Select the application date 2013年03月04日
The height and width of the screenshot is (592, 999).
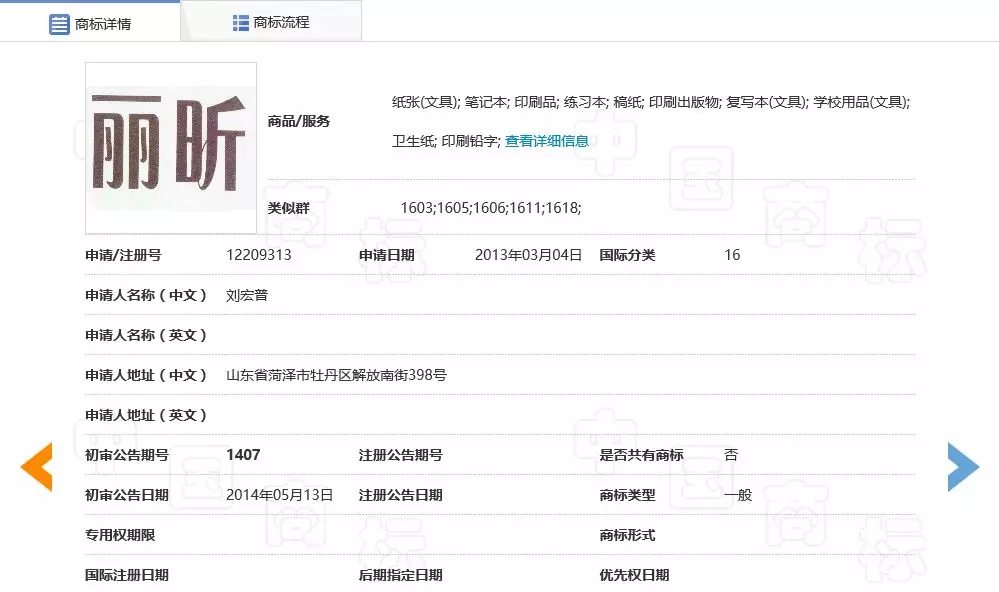[x=528, y=255]
